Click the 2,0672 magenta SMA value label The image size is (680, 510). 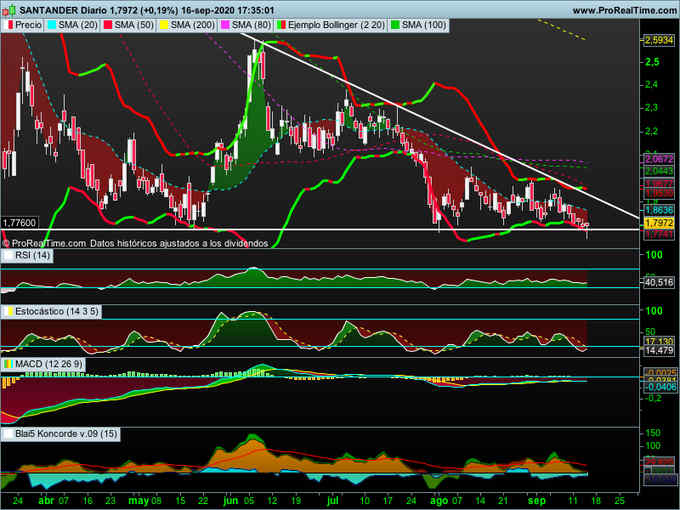point(659,159)
